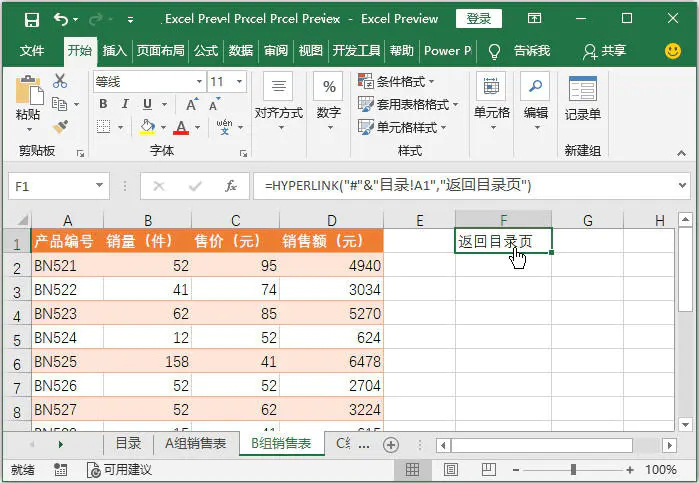Viewport: 699px width, 483px height.
Task: Expand the formula bar with the chevron
Action: [683, 186]
